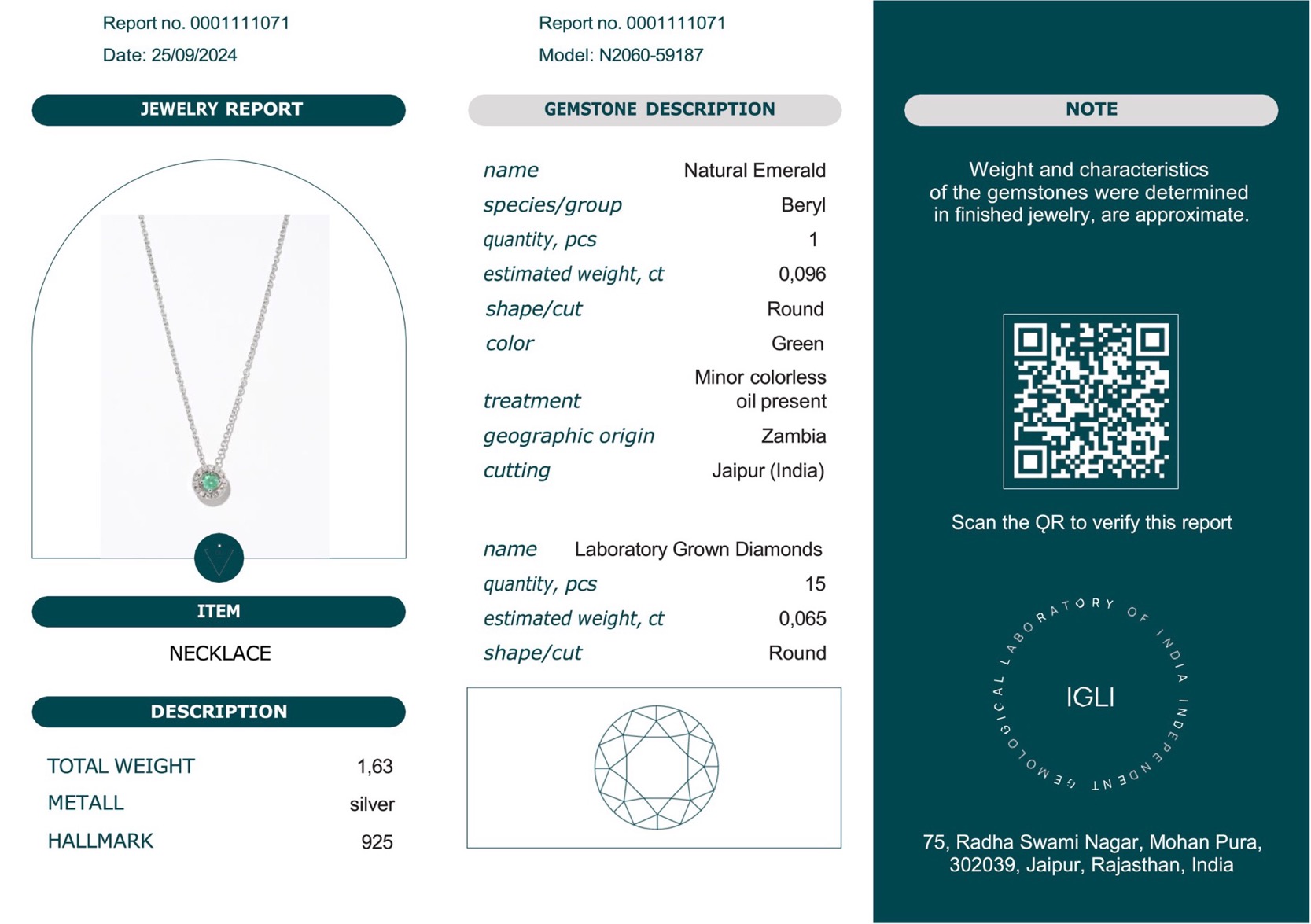
Task: Click the 'Green' color value
Action: click(x=797, y=344)
